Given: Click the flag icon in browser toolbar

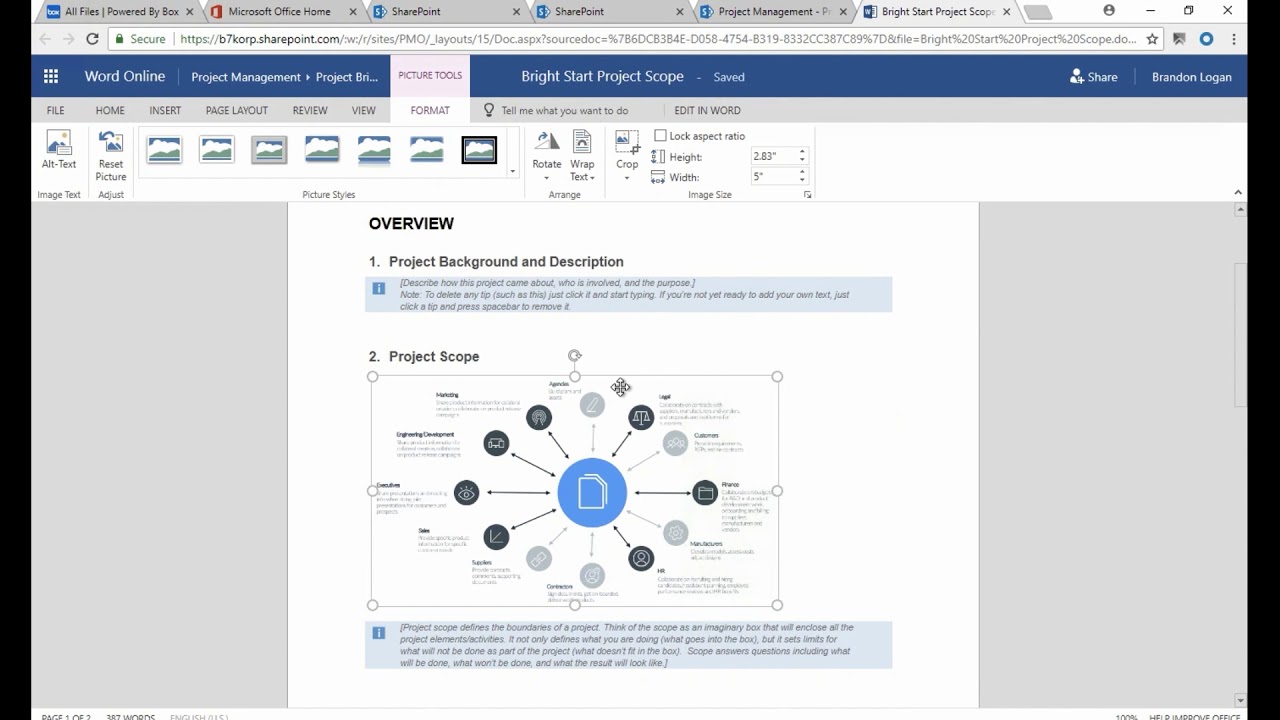Looking at the screenshot, I should pyautogui.click(x=1180, y=37).
